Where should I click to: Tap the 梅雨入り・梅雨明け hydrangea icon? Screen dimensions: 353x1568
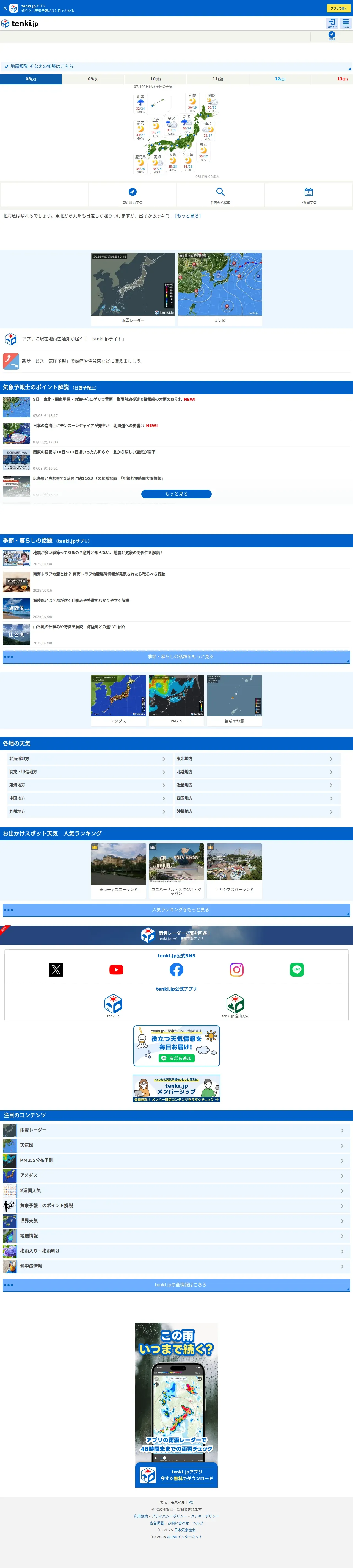pos(10,1251)
